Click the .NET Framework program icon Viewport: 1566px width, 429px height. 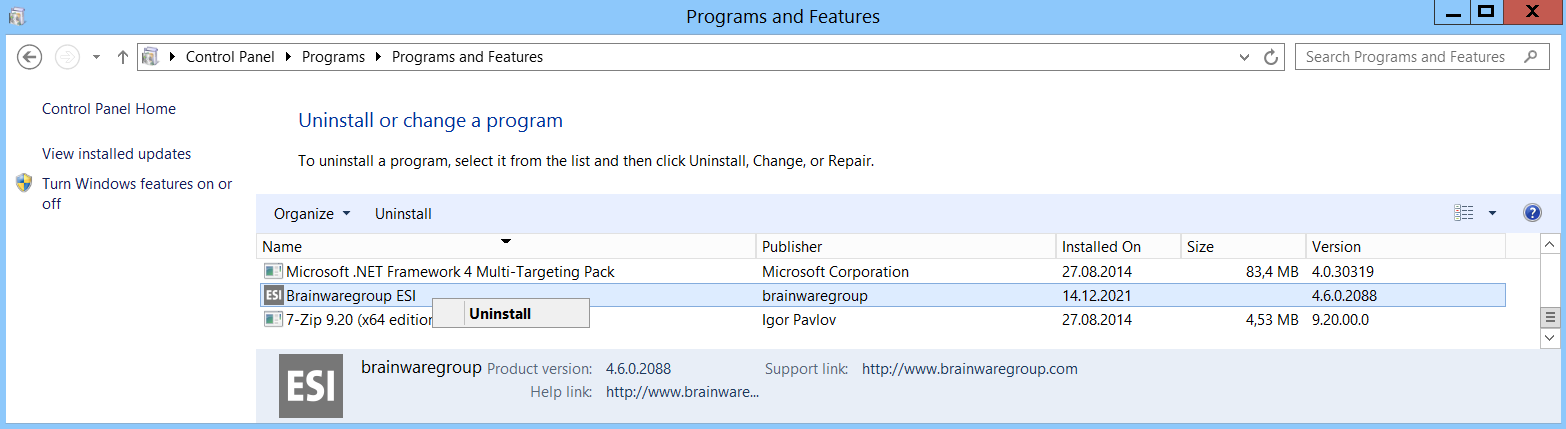coord(273,271)
